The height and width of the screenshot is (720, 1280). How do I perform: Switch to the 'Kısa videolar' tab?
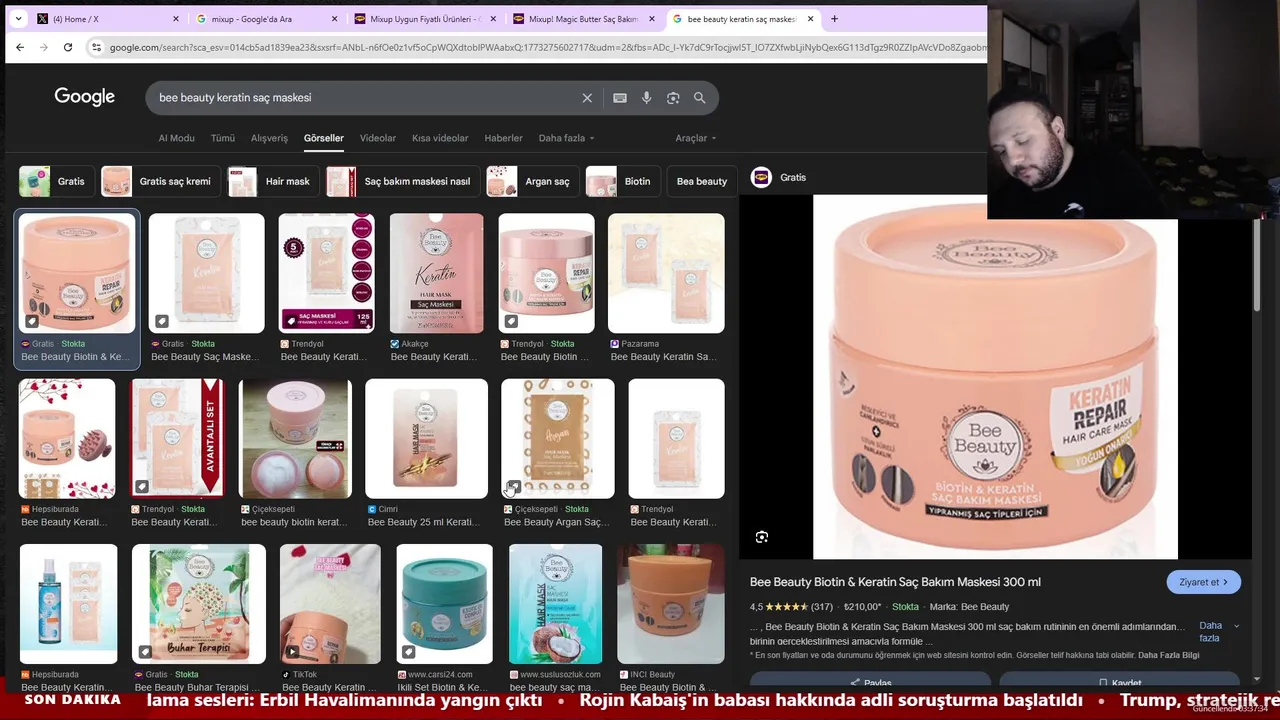tap(440, 138)
